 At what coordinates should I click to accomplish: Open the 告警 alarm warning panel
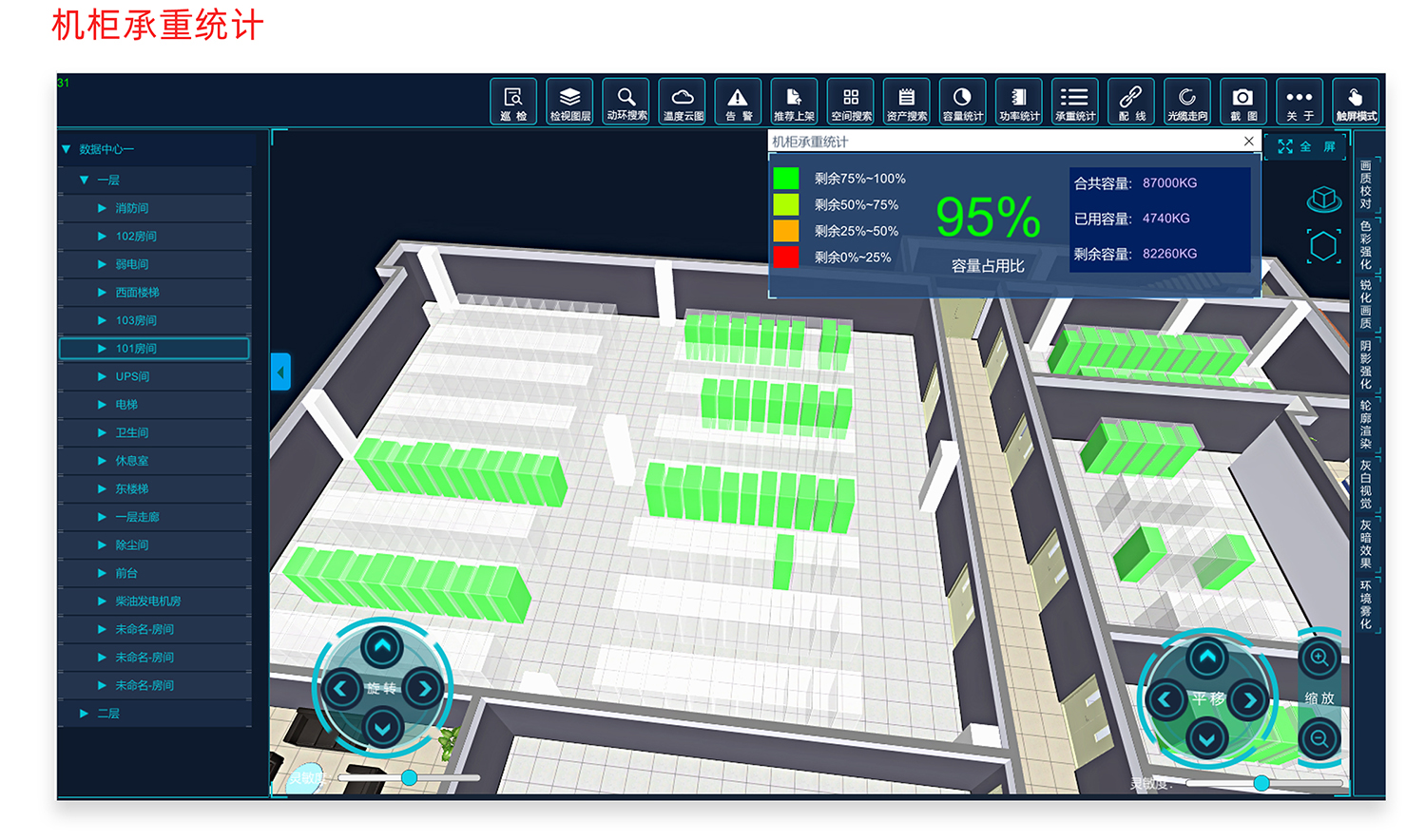[739, 102]
